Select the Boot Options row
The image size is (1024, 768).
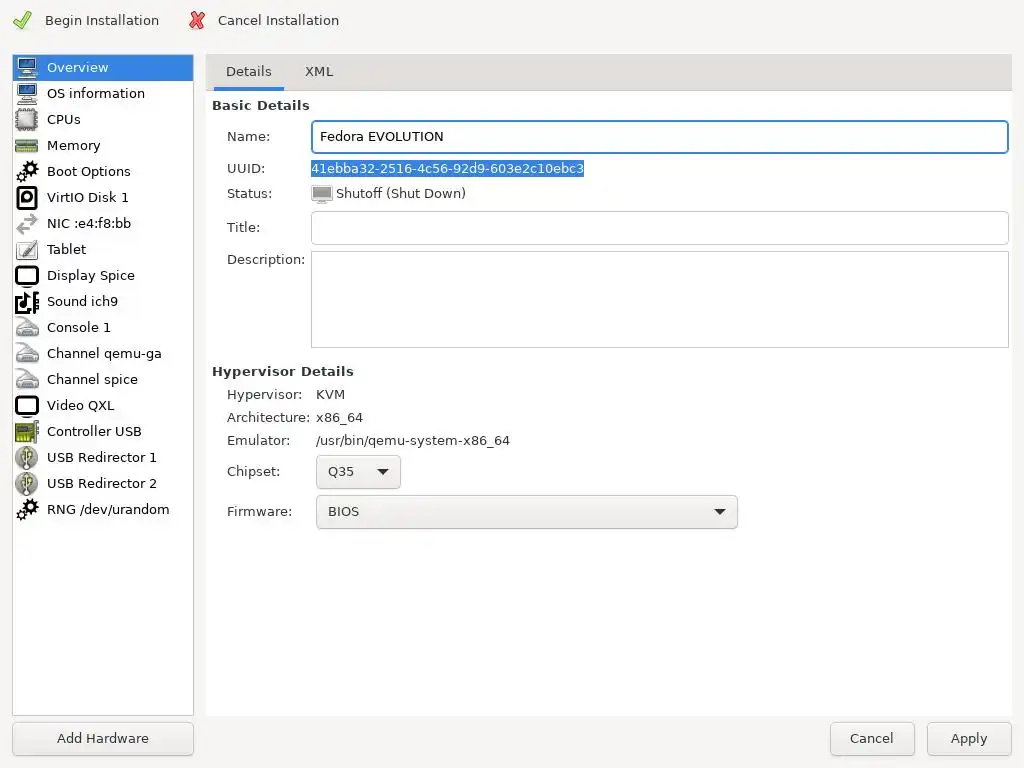[103, 171]
